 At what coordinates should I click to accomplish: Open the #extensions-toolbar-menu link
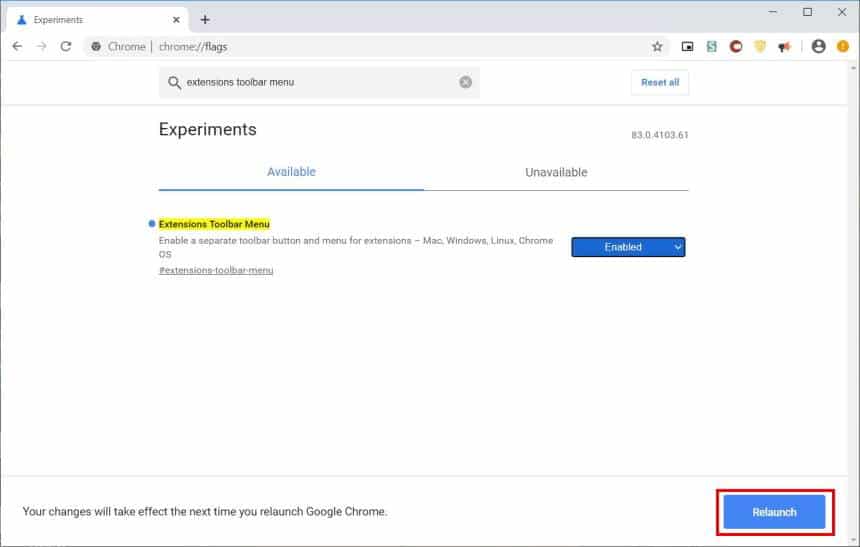point(216,270)
